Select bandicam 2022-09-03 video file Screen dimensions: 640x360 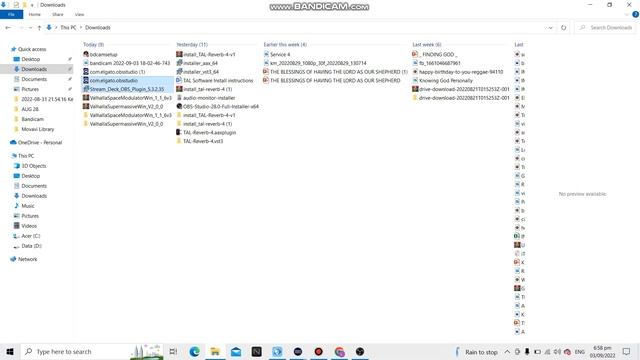129,63
